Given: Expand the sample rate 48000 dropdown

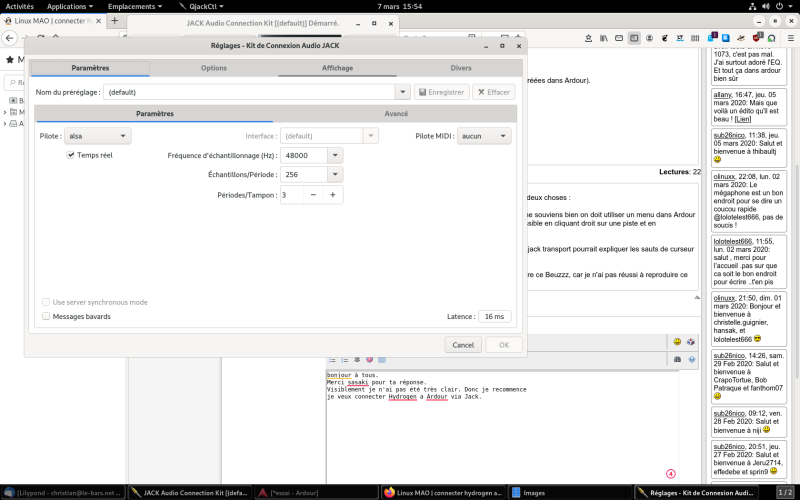Looking at the screenshot, I should click(x=335, y=156).
